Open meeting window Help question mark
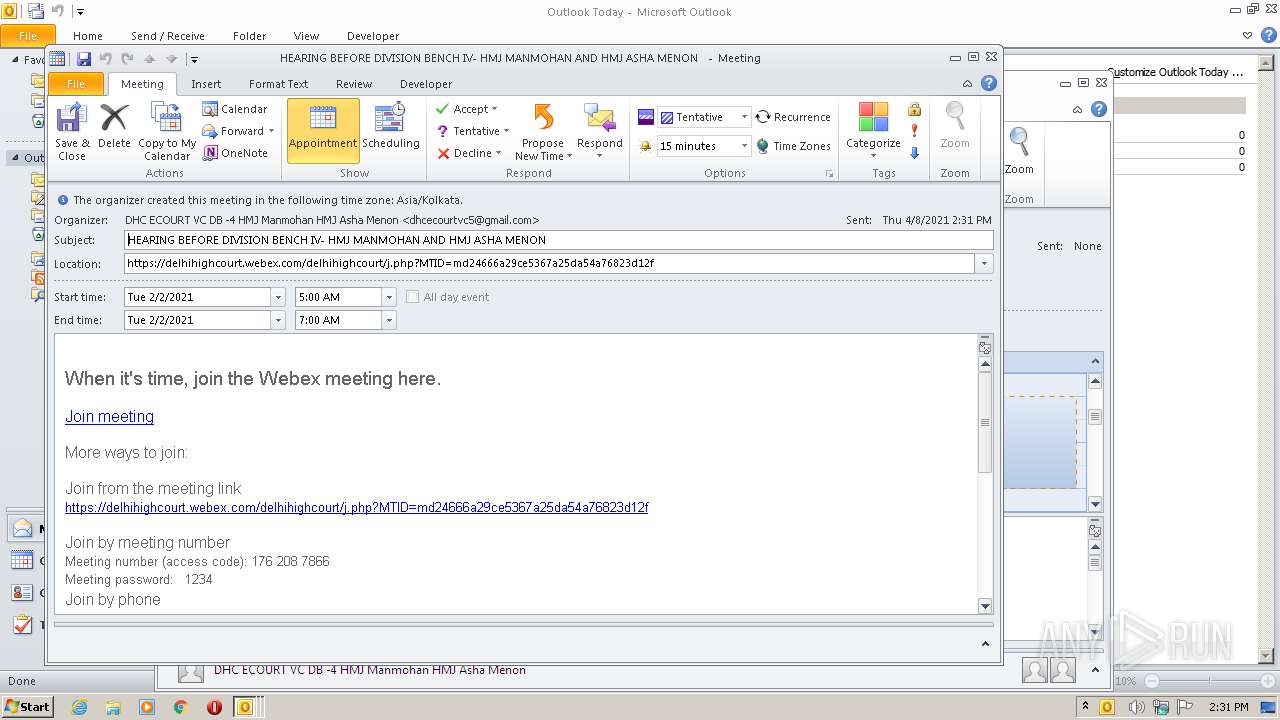This screenshot has width=1280, height=720. [989, 84]
